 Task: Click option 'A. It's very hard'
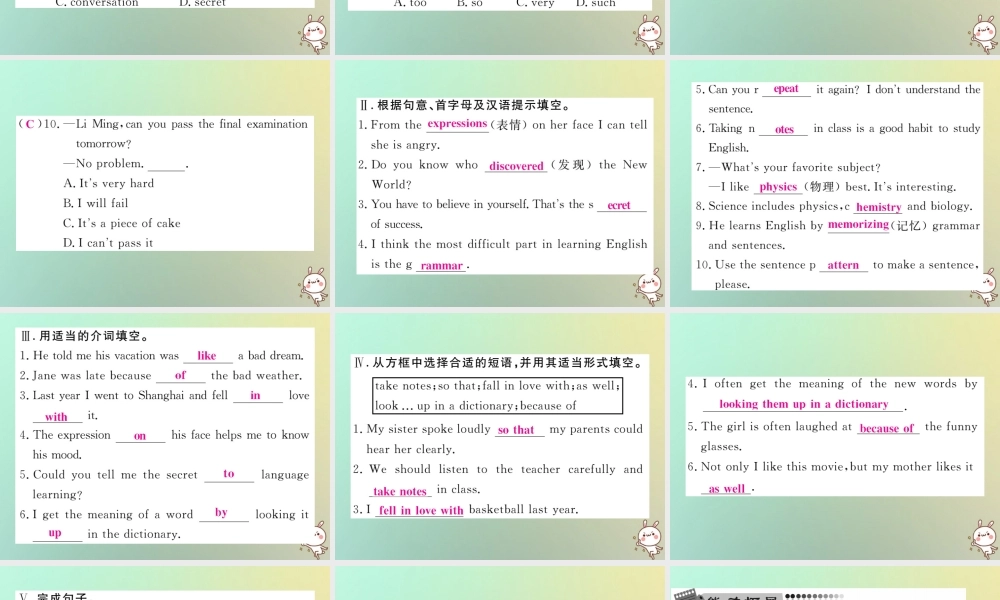pos(108,184)
